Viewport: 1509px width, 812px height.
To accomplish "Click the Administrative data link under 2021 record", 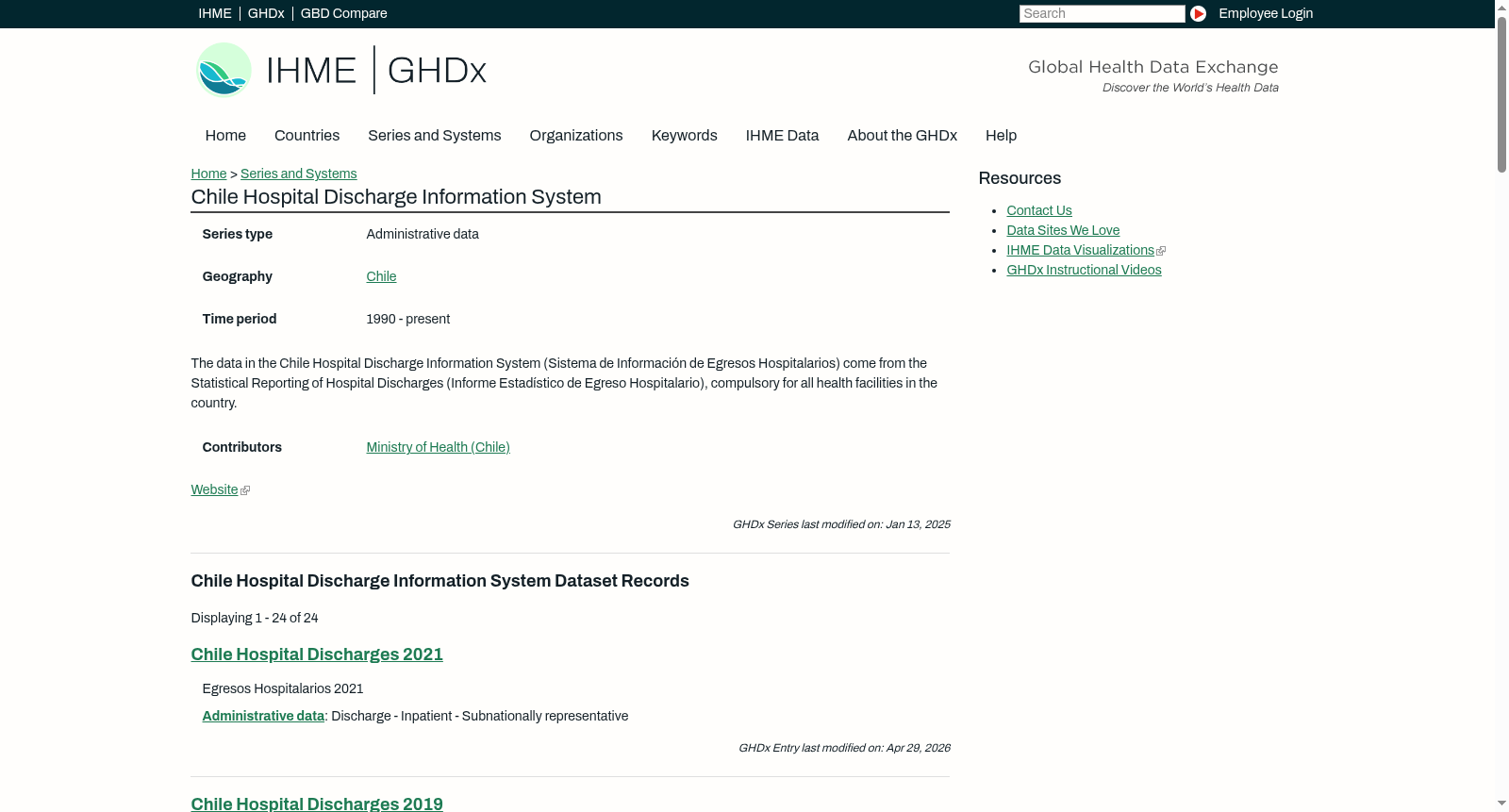I will (263, 716).
